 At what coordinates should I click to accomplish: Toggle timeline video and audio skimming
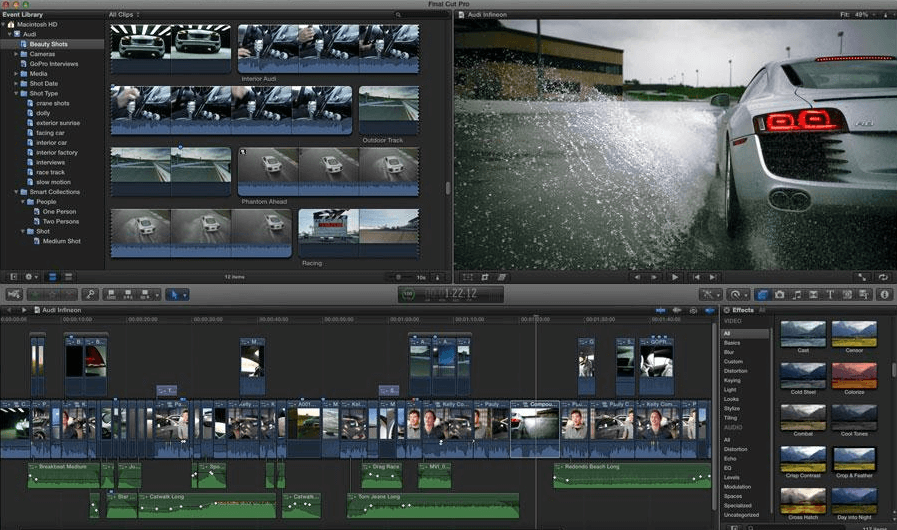coord(660,310)
